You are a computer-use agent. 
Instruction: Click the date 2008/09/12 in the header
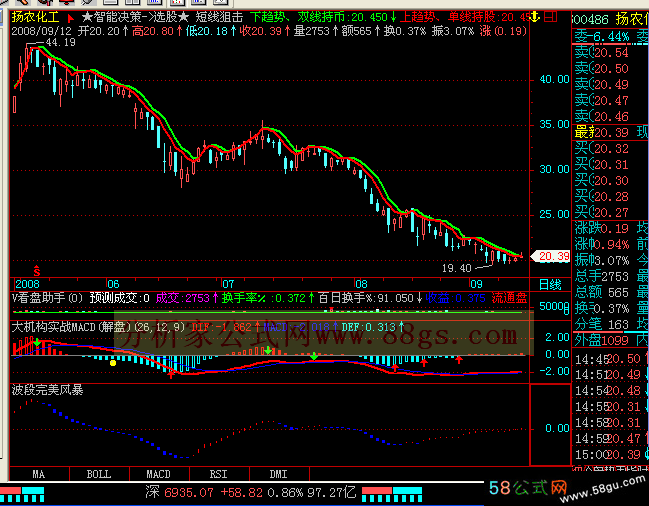41,31
